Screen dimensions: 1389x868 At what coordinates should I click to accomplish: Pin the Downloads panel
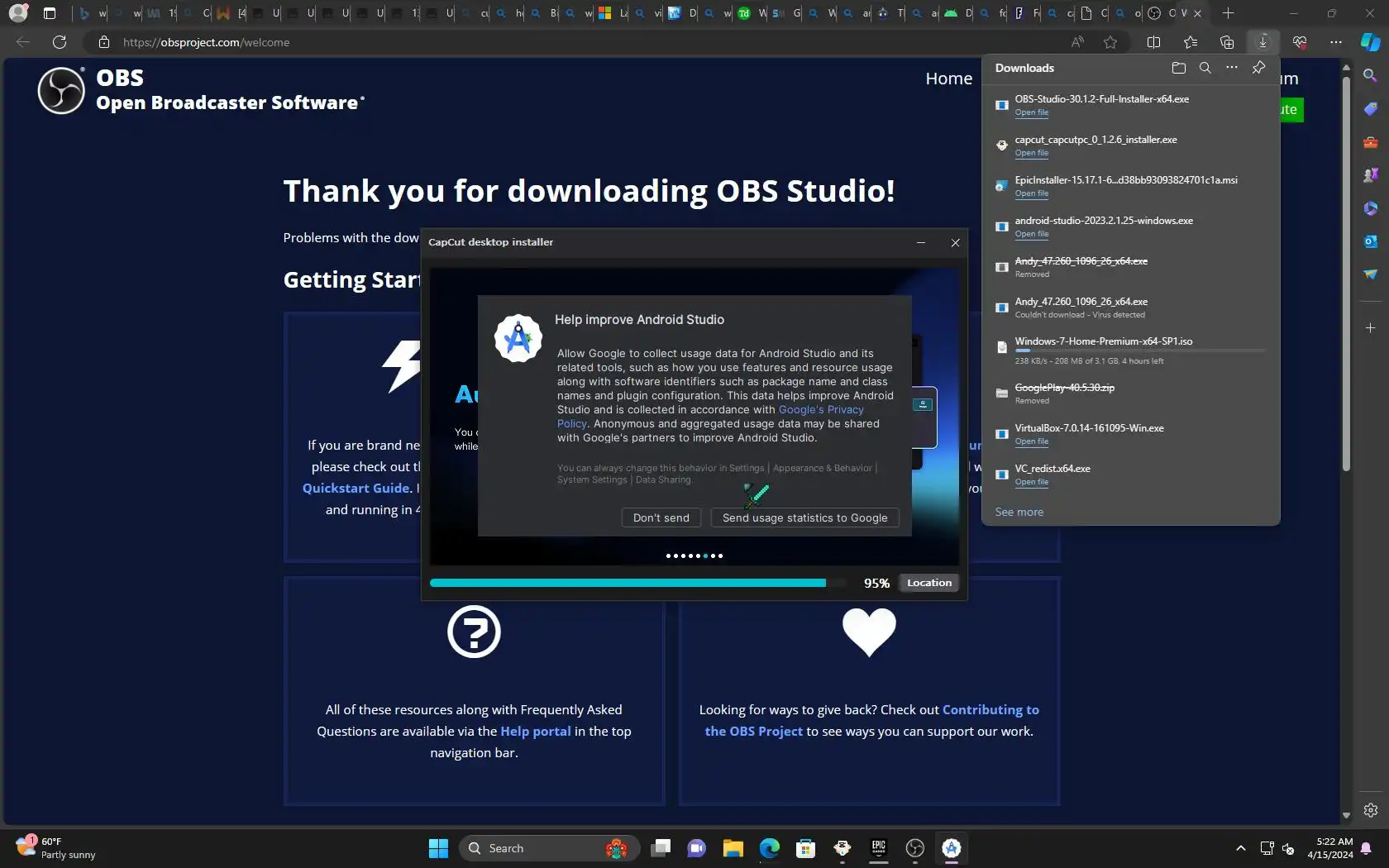tap(1258, 68)
